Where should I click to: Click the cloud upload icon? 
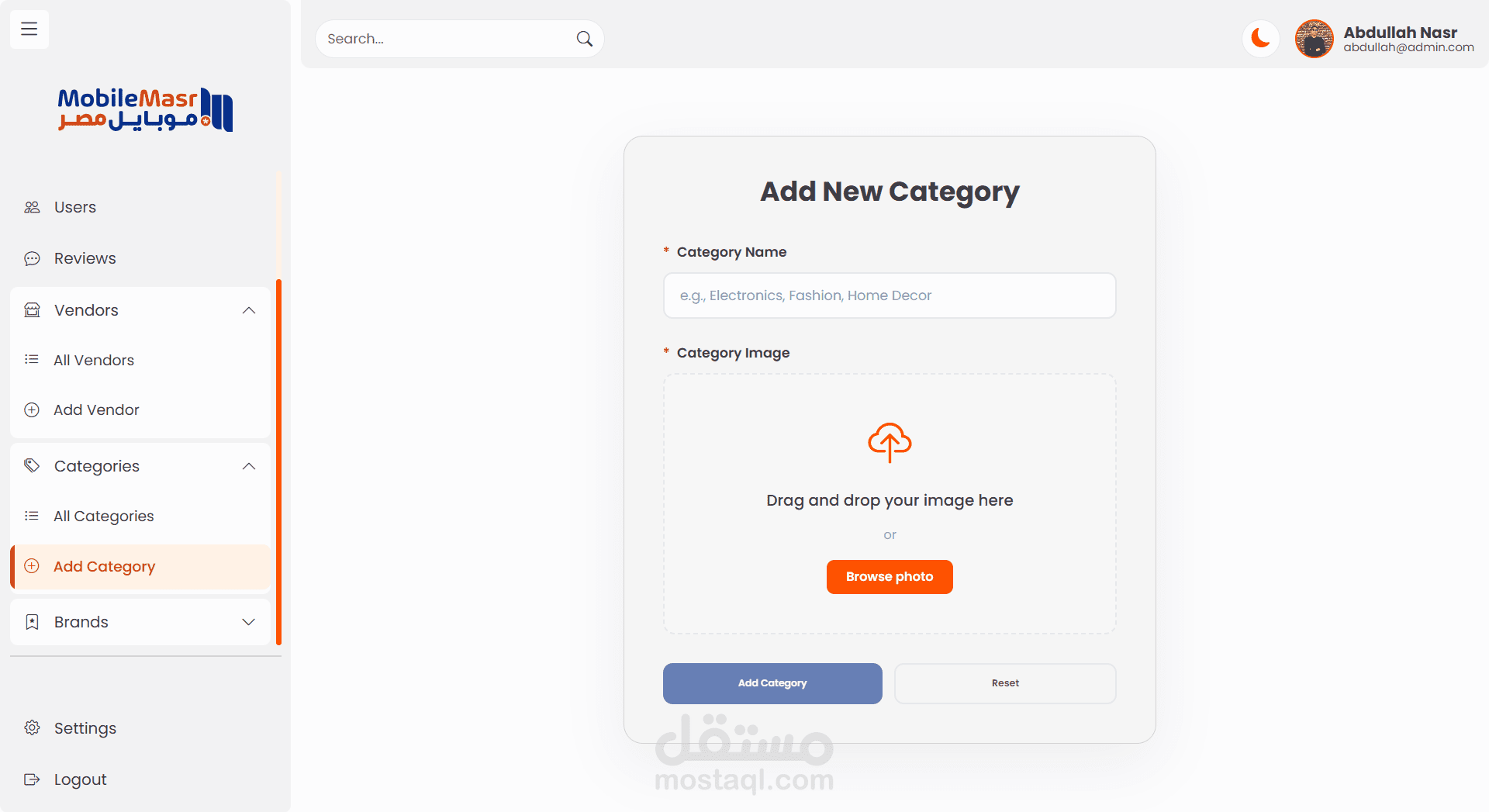coord(890,443)
